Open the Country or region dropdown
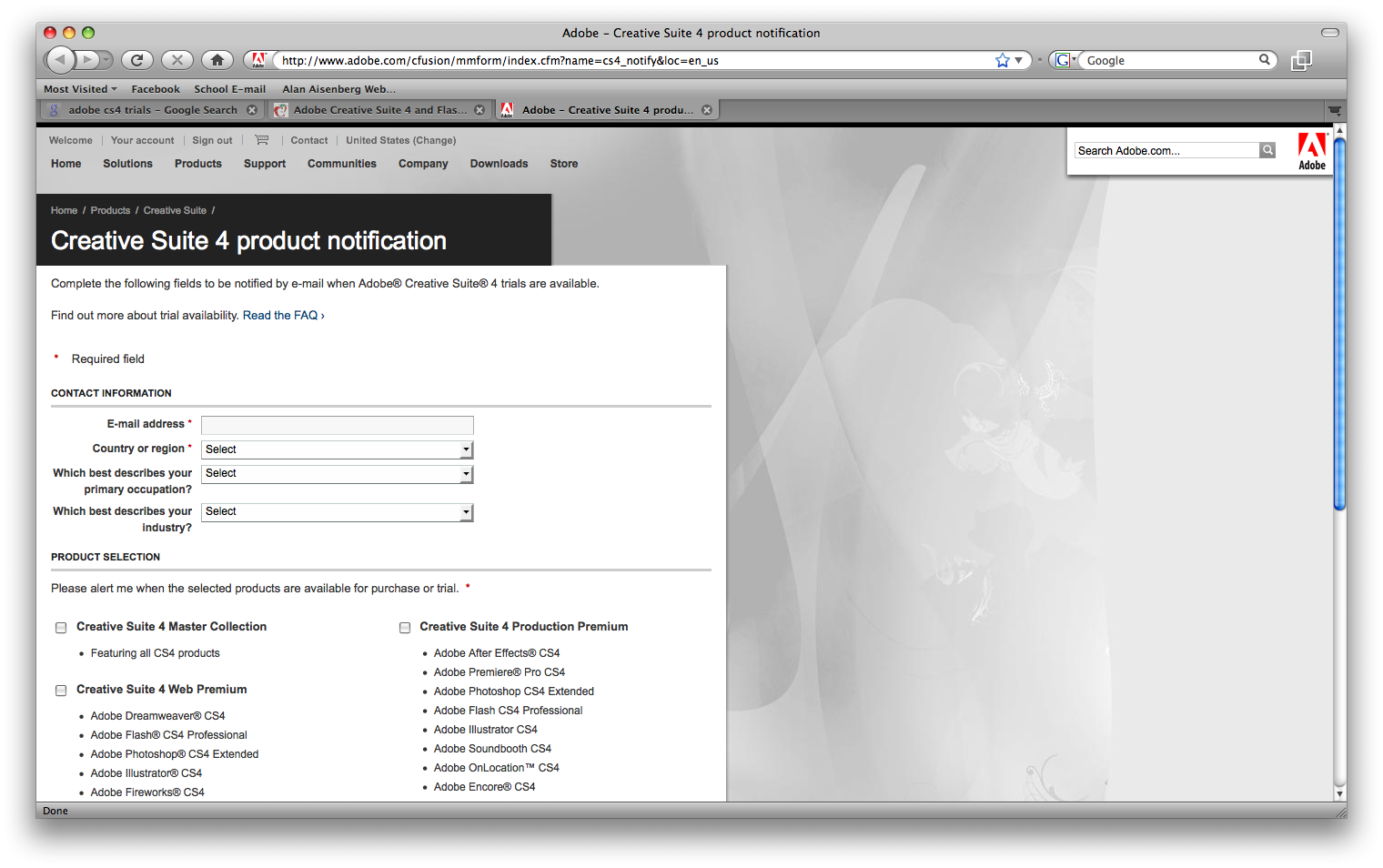 (338, 449)
